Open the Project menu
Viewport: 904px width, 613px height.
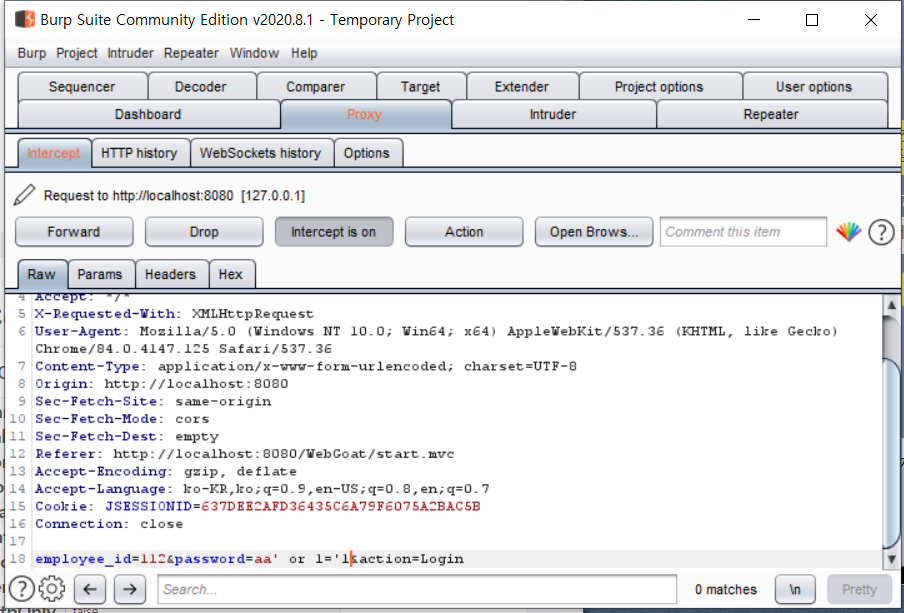(x=77, y=53)
